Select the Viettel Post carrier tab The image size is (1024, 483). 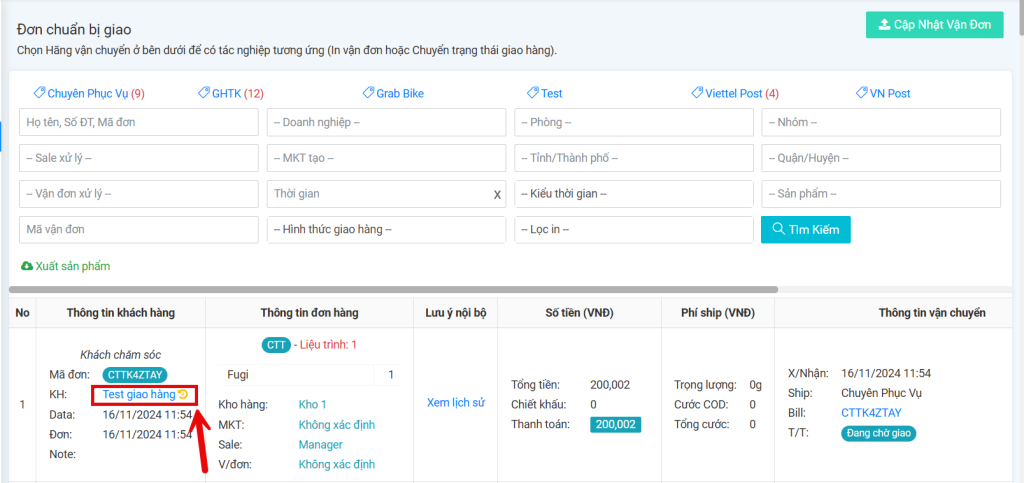tap(734, 93)
